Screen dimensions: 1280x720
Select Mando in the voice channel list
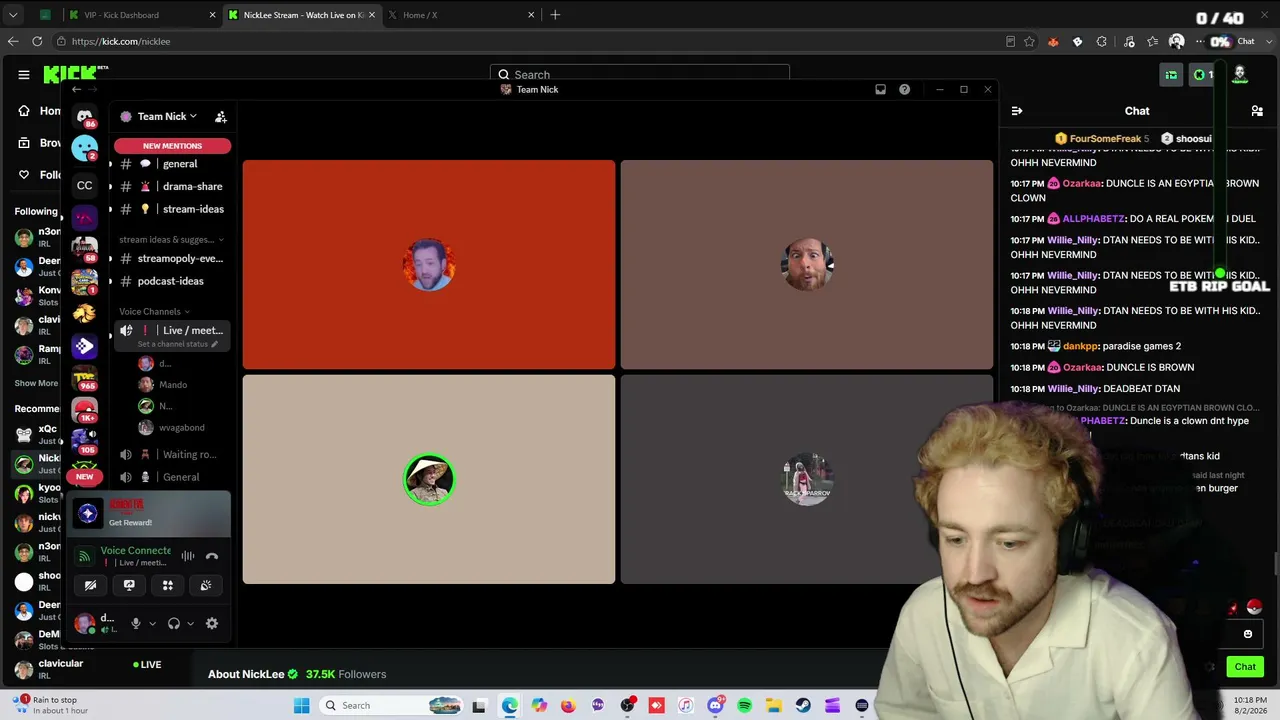click(172, 385)
